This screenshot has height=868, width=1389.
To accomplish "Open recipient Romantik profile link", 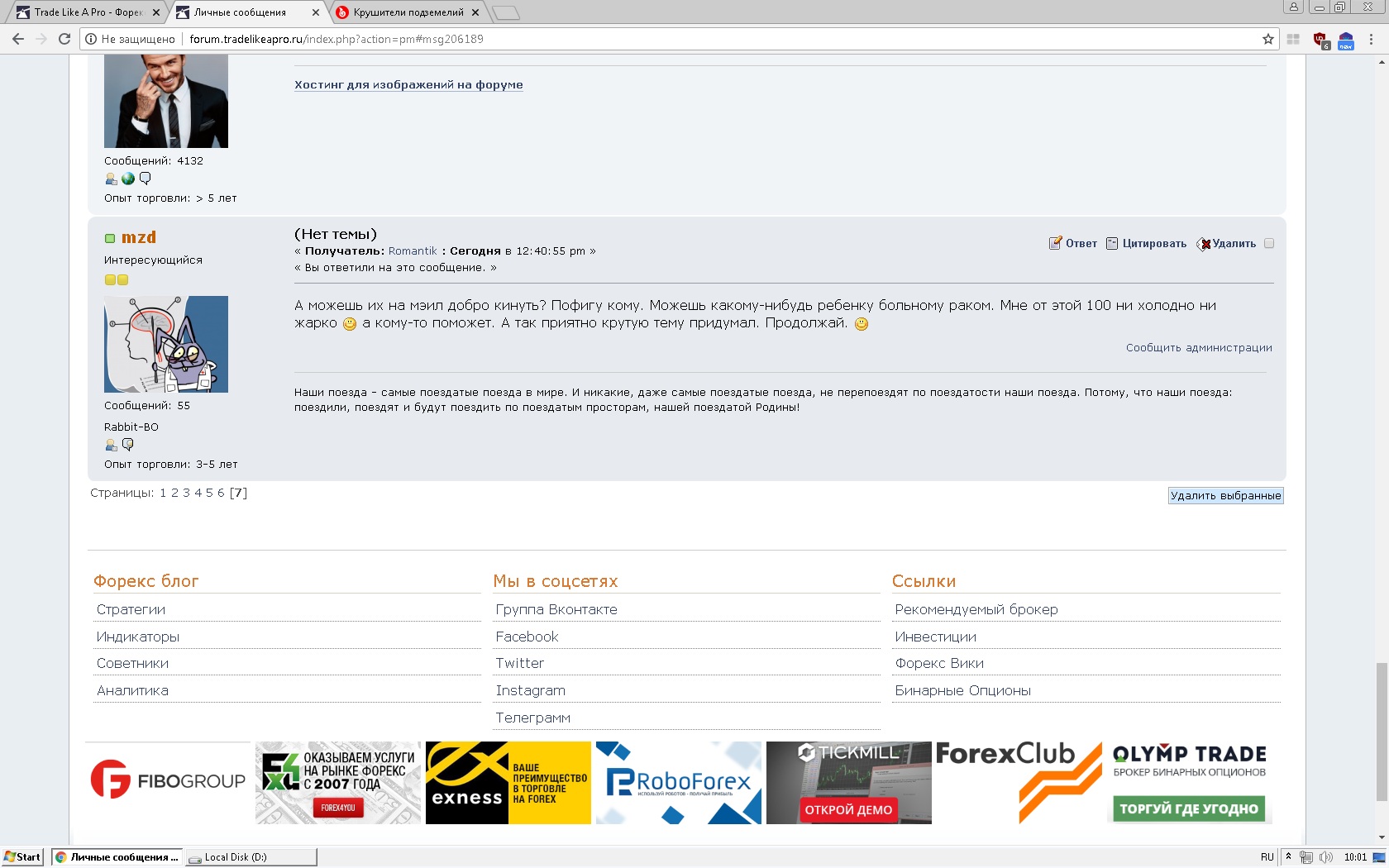I will [413, 250].
